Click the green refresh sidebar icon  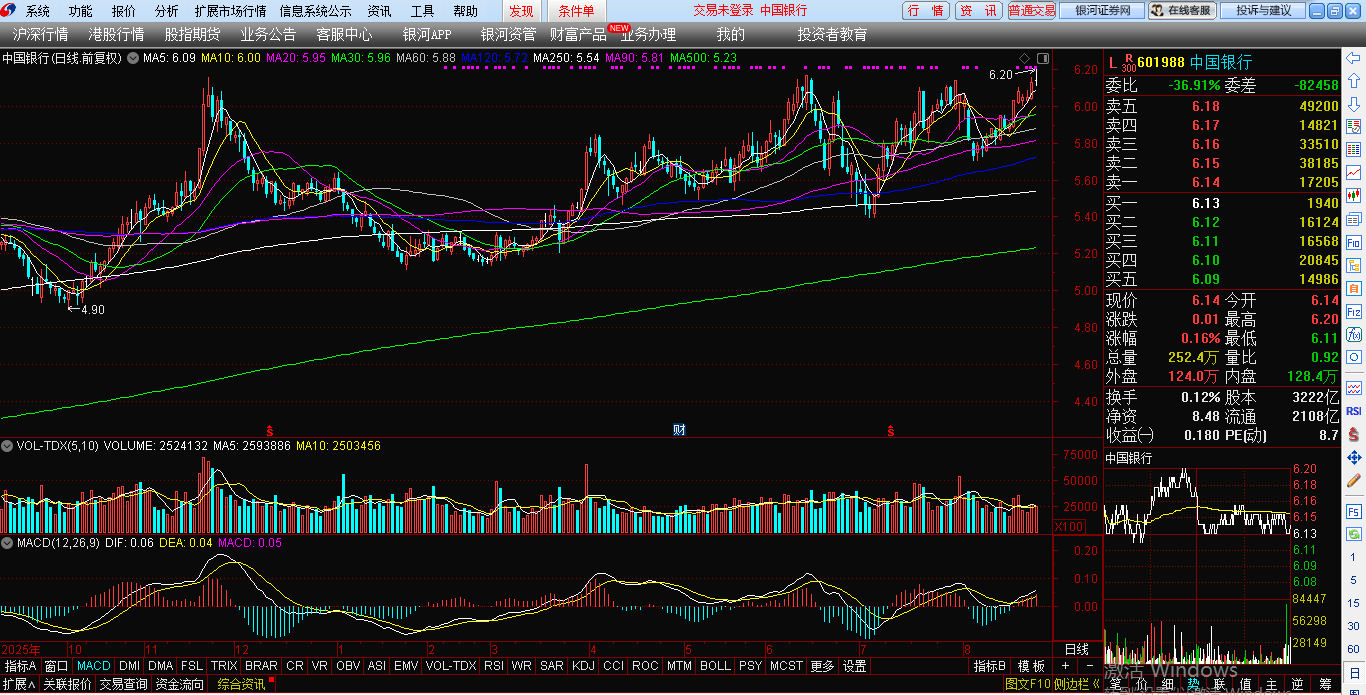click(1354, 534)
